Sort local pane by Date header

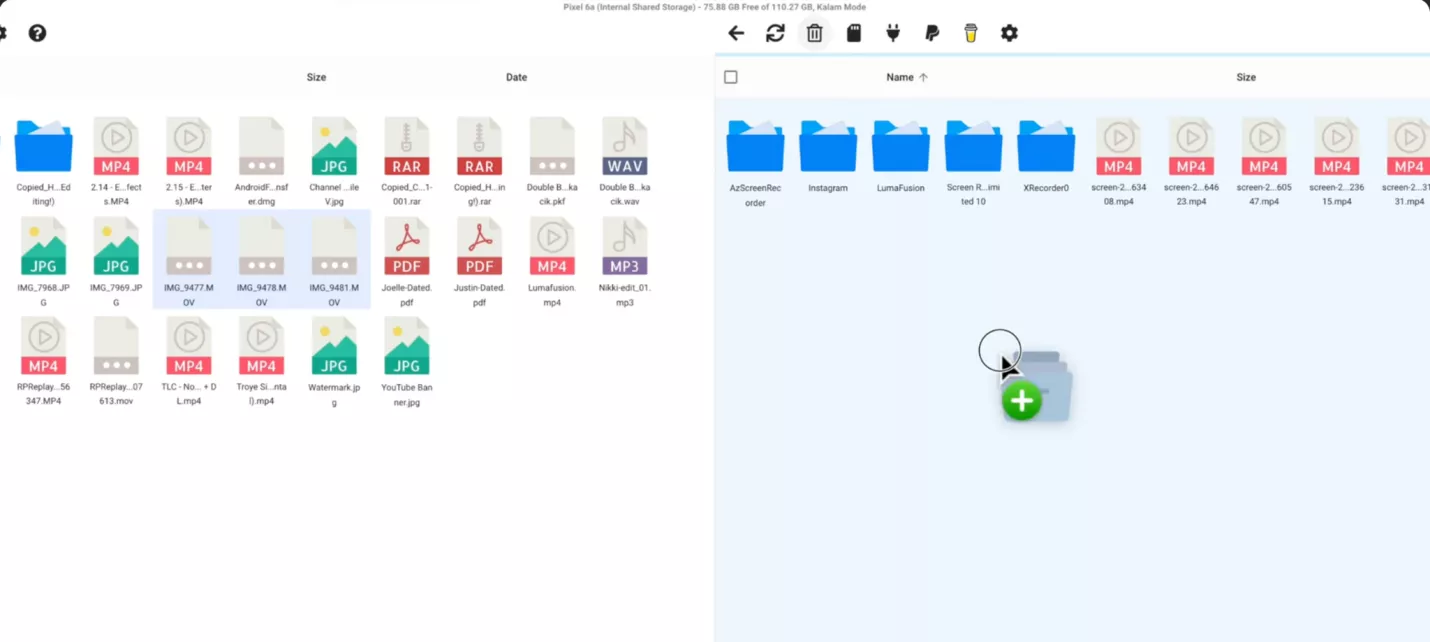coord(516,77)
